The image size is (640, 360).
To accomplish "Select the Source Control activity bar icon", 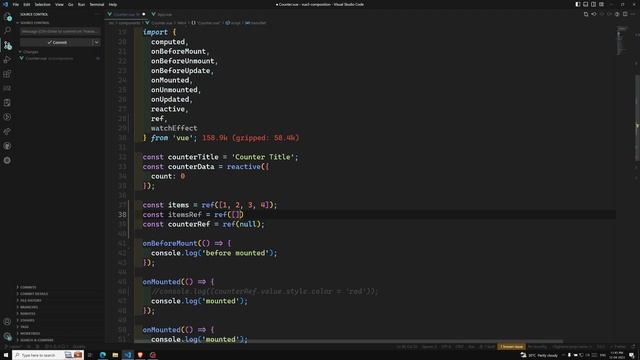I will click(7, 45).
